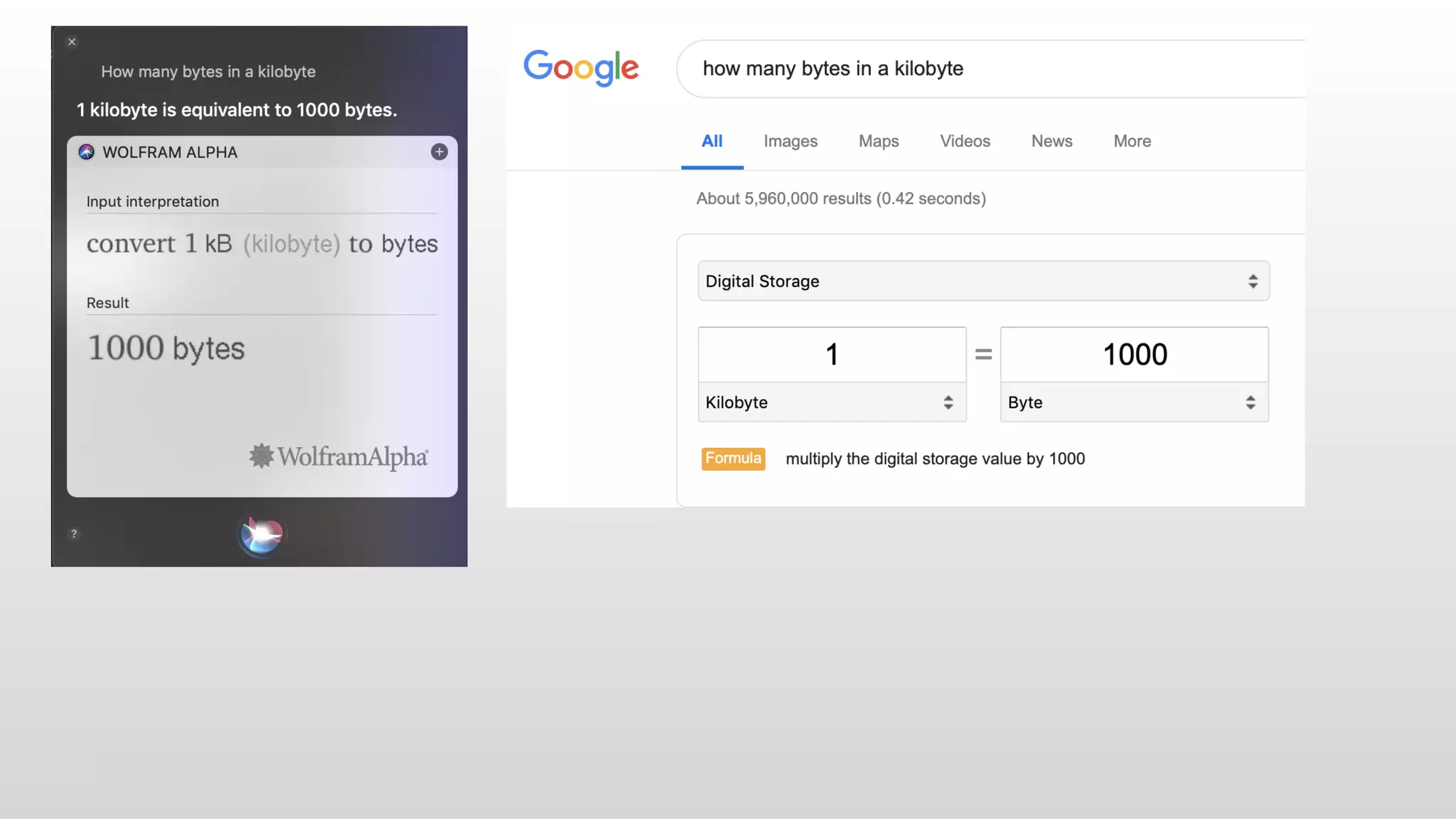Click the byte value input showing 1000

pyautogui.click(x=1134, y=355)
